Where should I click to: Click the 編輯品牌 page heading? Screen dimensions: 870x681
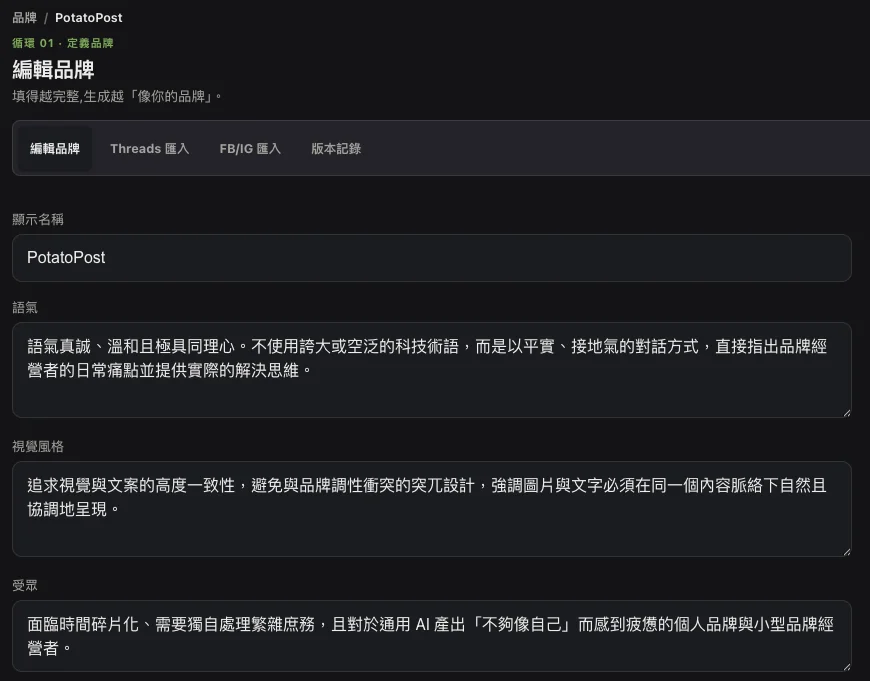[x=53, y=70]
